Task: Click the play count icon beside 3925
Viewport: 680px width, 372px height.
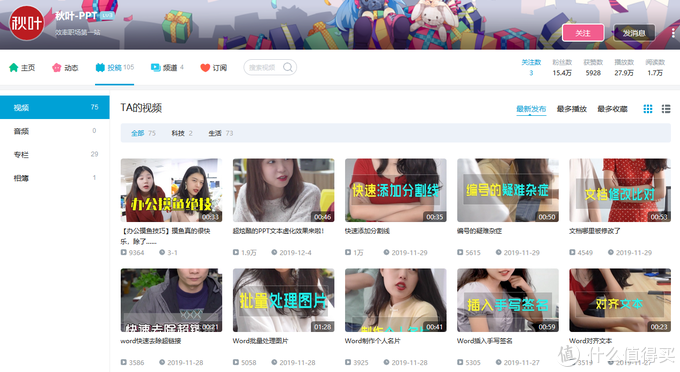Action: click(x=348, y=362)
